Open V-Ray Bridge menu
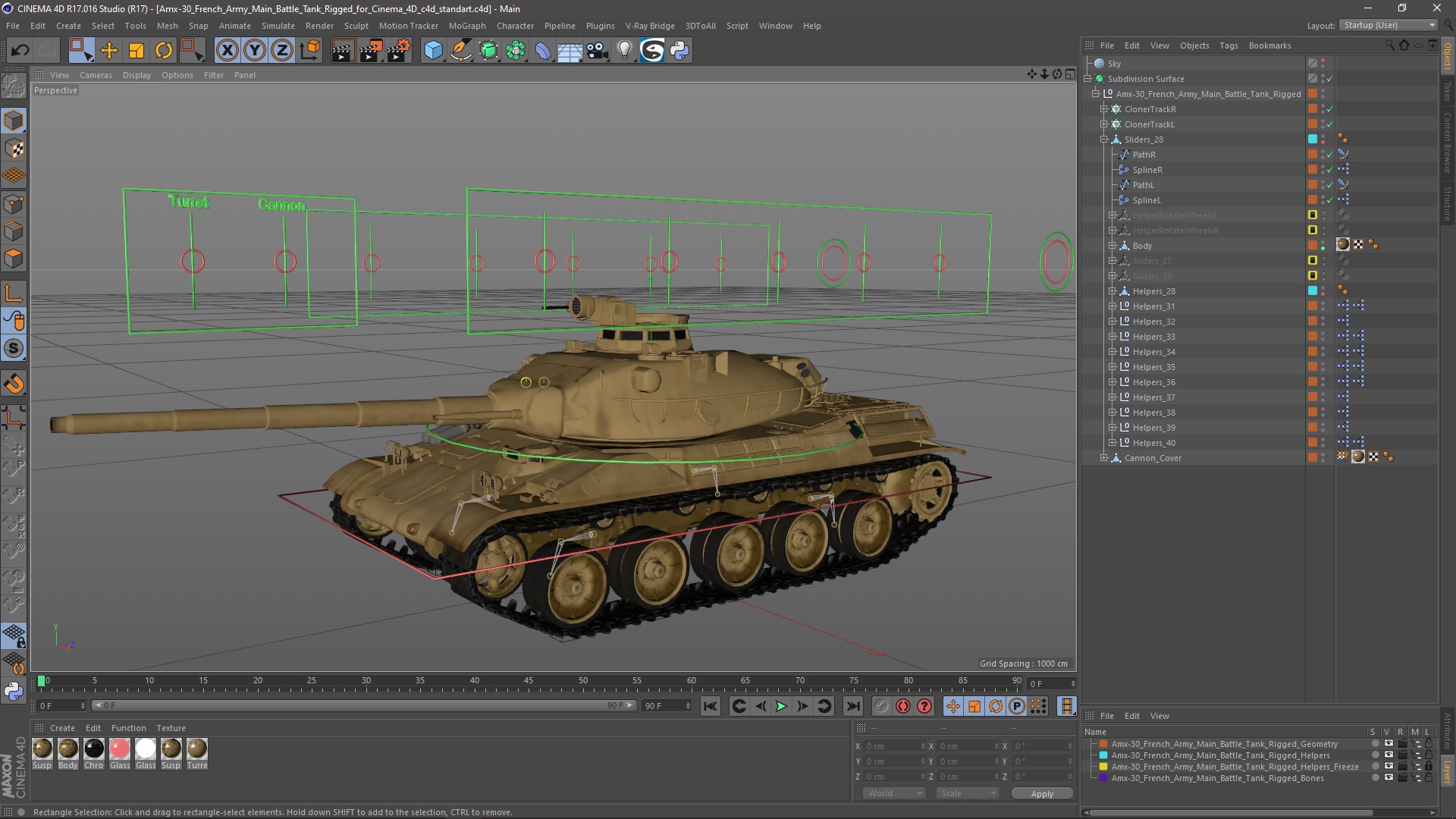The height and width of the screenshot is (819, 1456). coord(650,26)
